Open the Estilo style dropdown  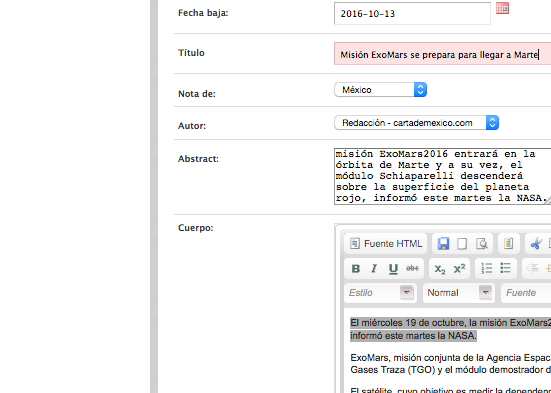click(380, 293)
